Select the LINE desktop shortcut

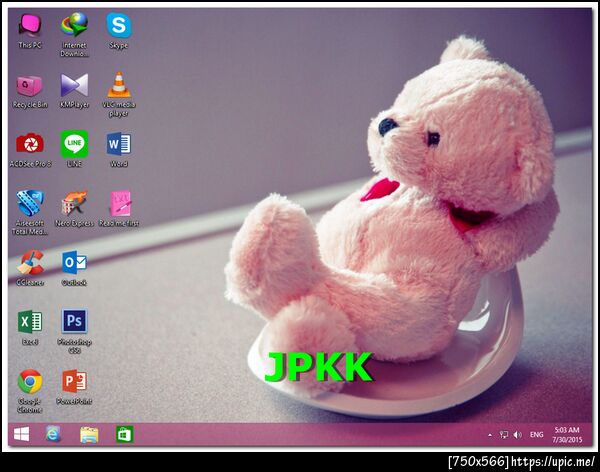point(74,149)
